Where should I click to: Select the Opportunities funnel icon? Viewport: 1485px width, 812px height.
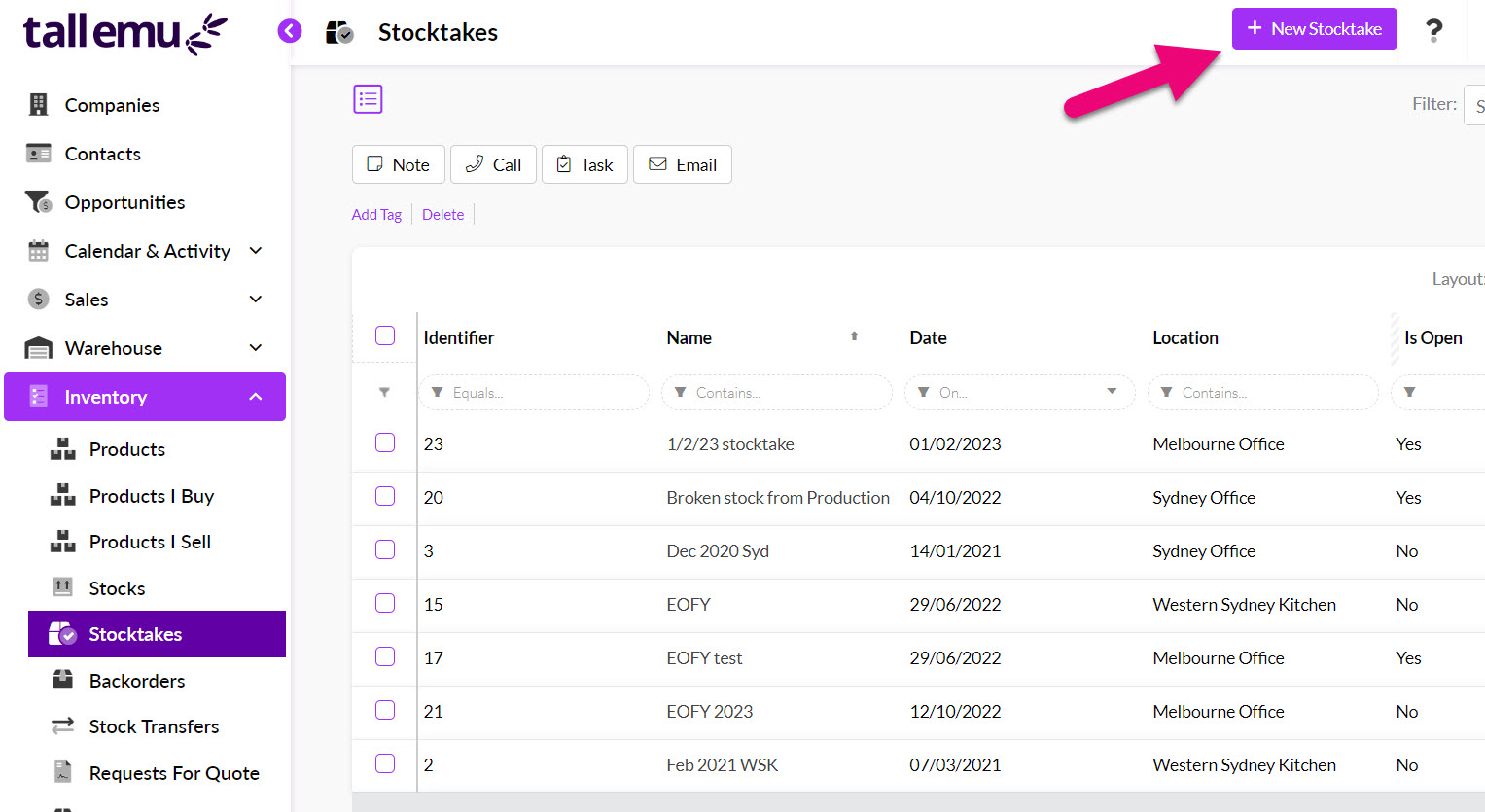[37, 201]
